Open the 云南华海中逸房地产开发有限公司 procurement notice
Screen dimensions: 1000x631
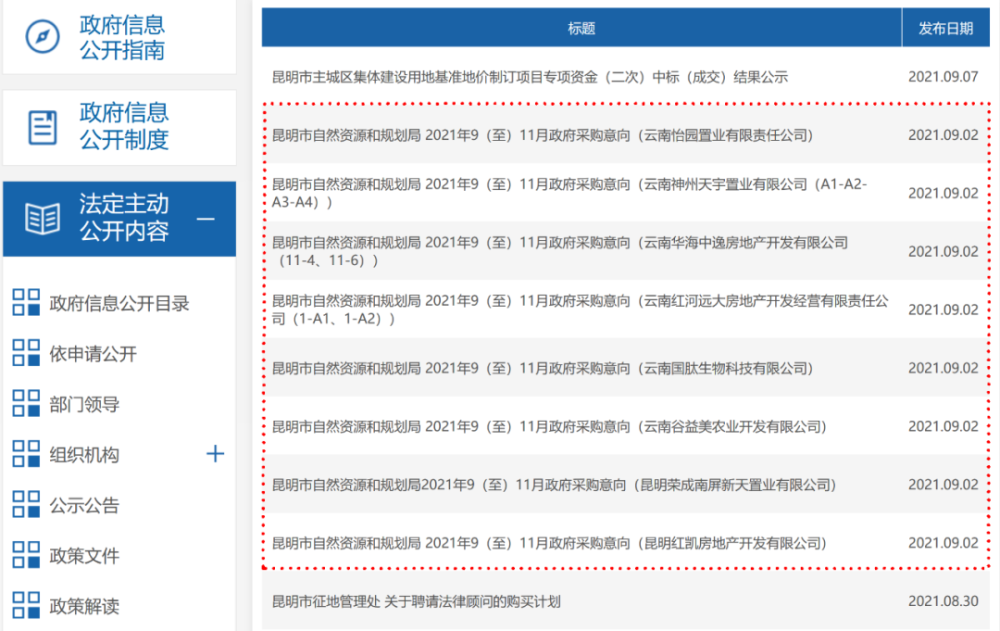point(560,251)
